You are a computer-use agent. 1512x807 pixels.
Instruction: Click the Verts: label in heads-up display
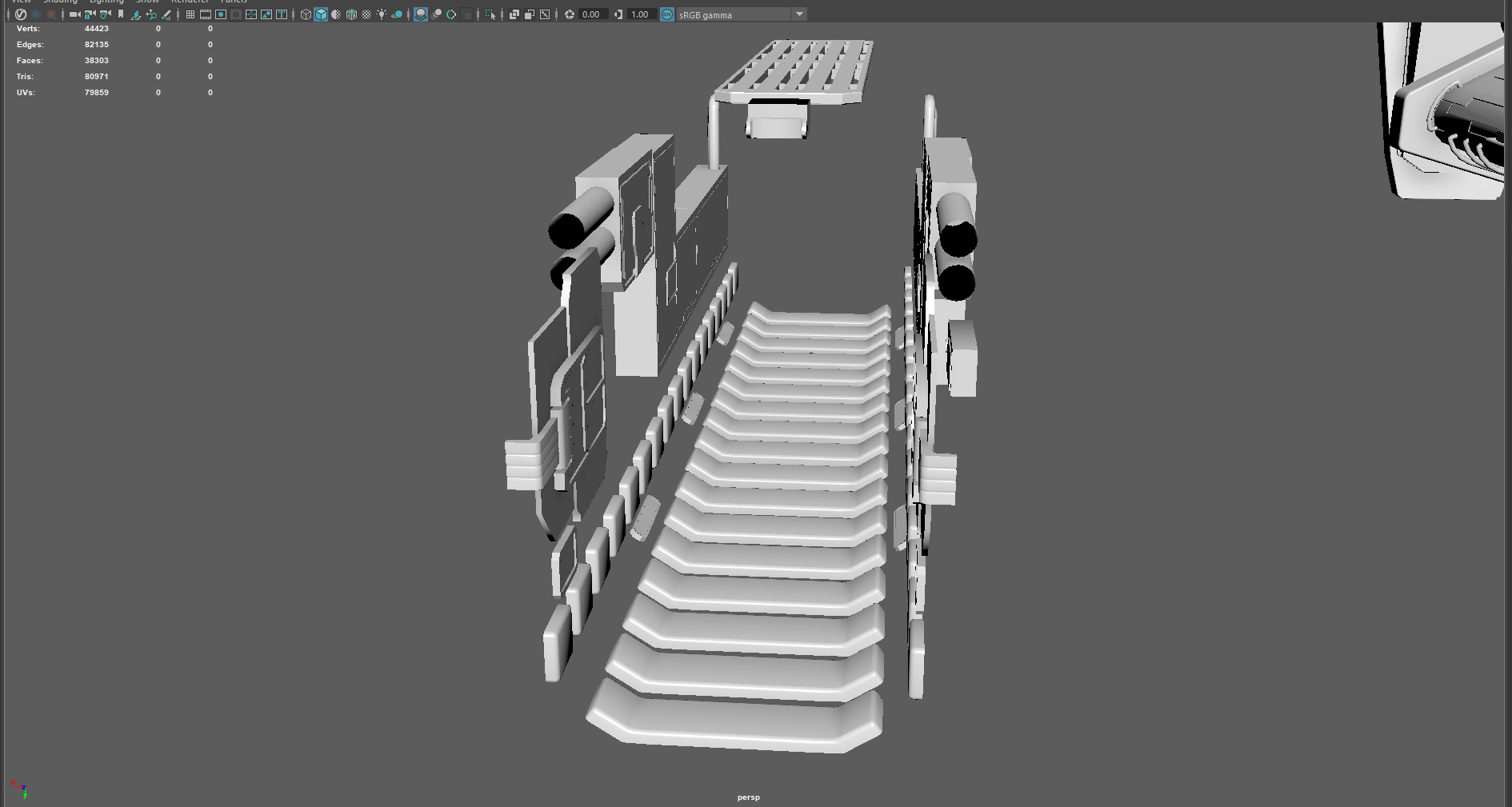28,29
